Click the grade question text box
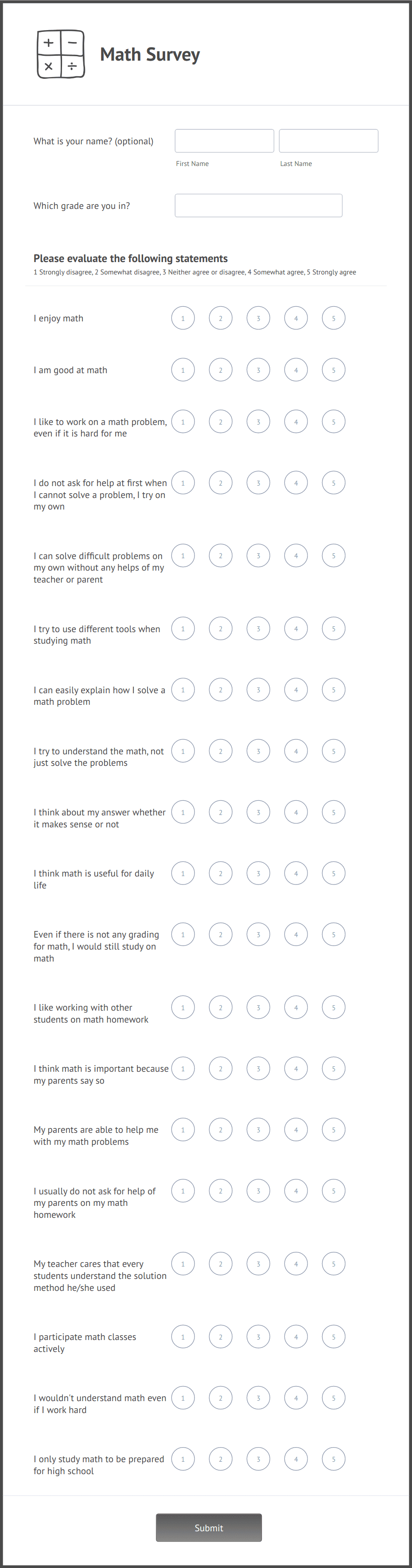 [258, 205]
